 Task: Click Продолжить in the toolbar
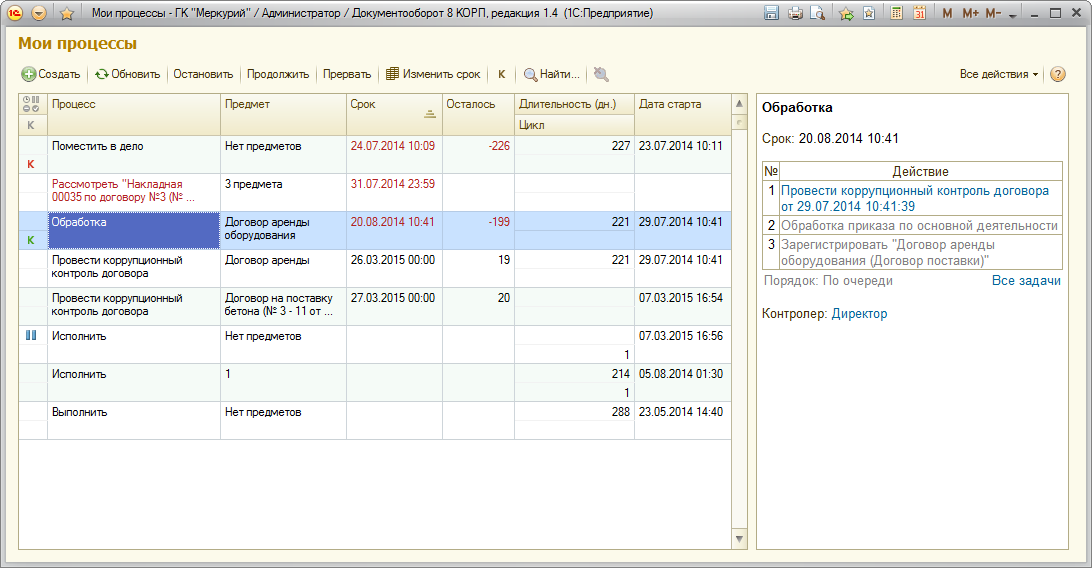(x=278, y=74)
